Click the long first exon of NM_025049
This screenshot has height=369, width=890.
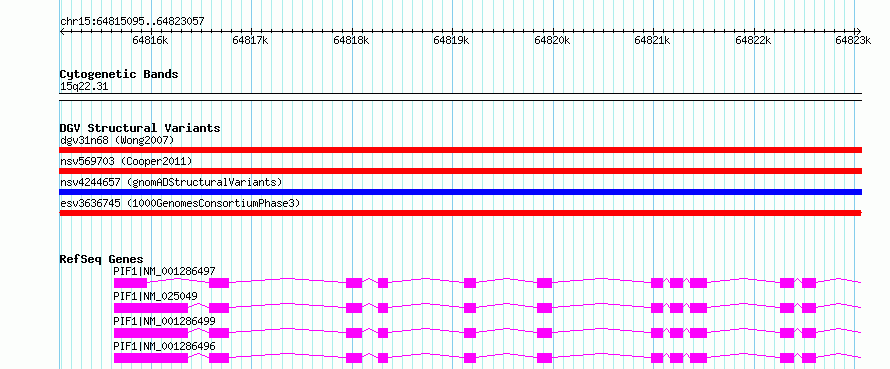point(151,308)
